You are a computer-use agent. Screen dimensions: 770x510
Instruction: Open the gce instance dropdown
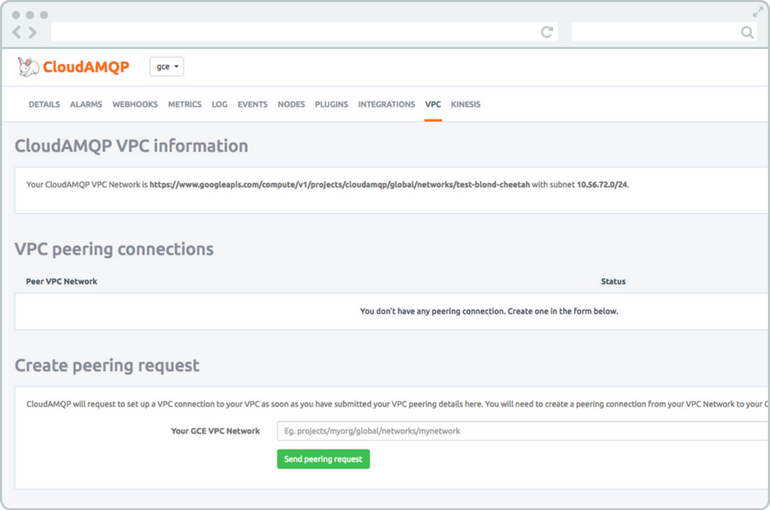166,67
